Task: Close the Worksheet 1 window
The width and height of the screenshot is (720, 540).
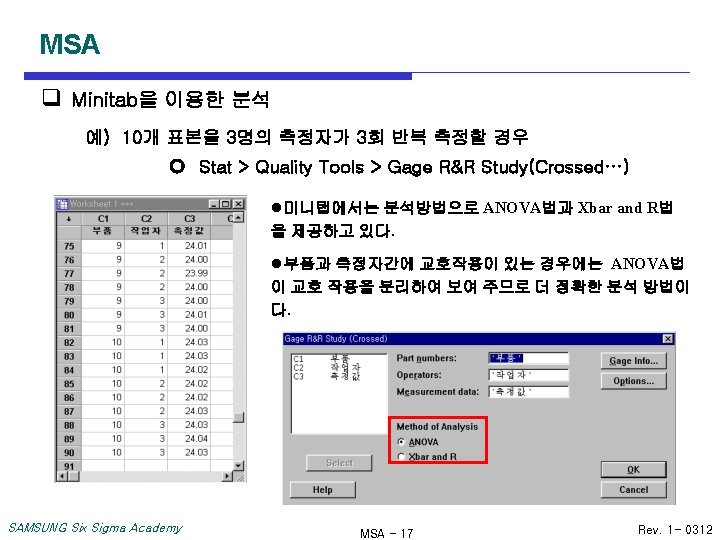Action: click(x=238, y=204)
